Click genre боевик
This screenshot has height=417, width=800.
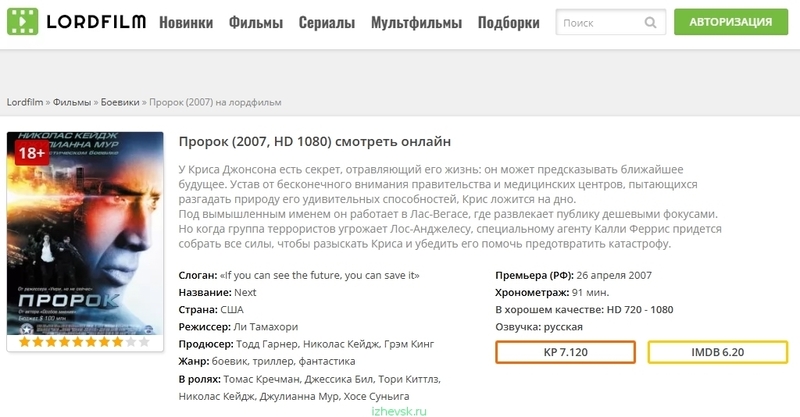click(x=228, y=361)
